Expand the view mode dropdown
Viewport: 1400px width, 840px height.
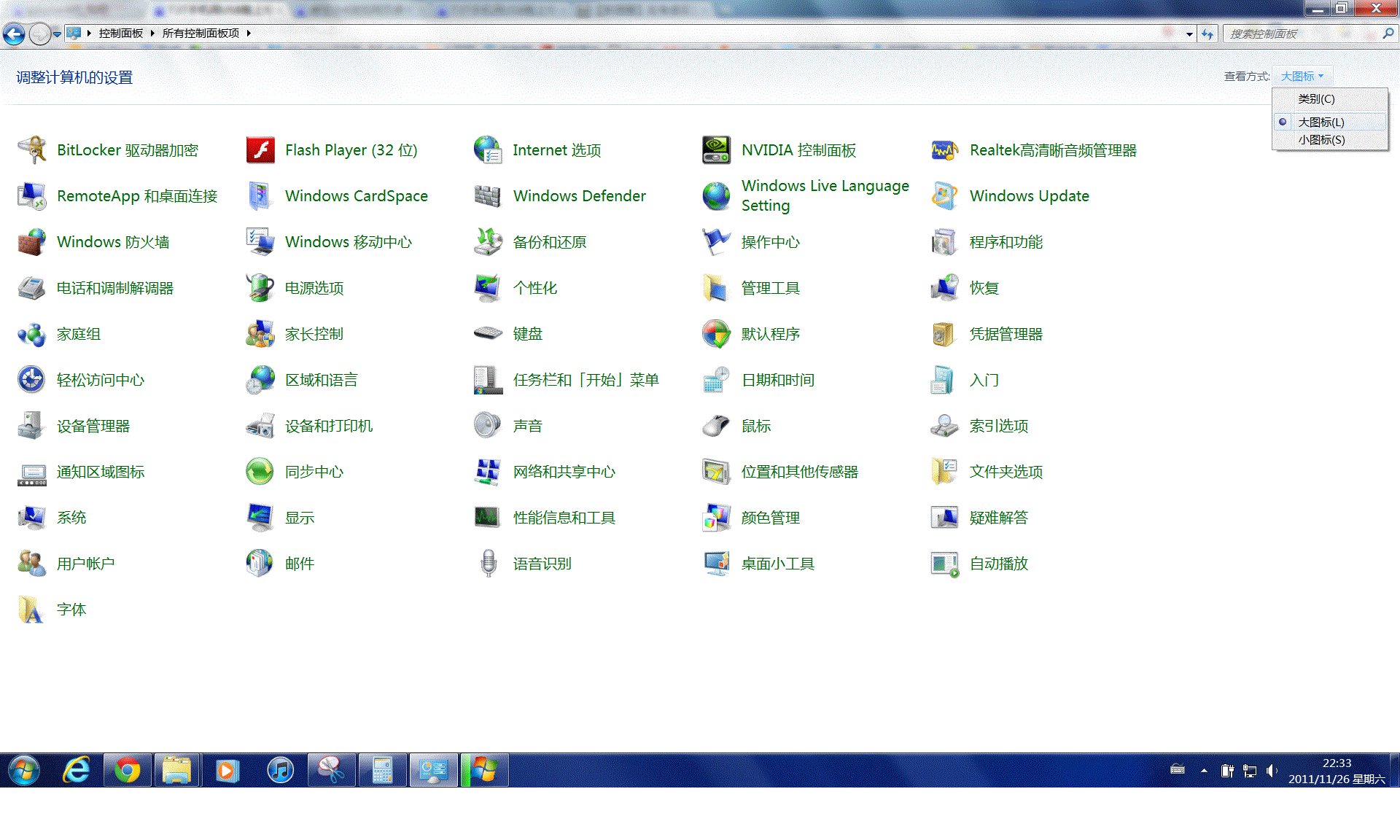(x=1302, y=76)
